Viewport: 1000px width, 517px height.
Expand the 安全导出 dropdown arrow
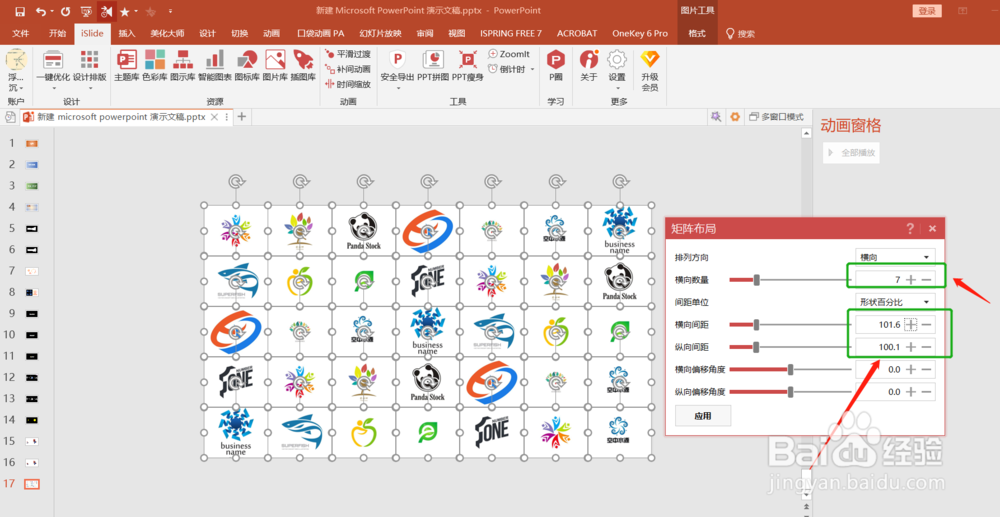click(398, 89)
